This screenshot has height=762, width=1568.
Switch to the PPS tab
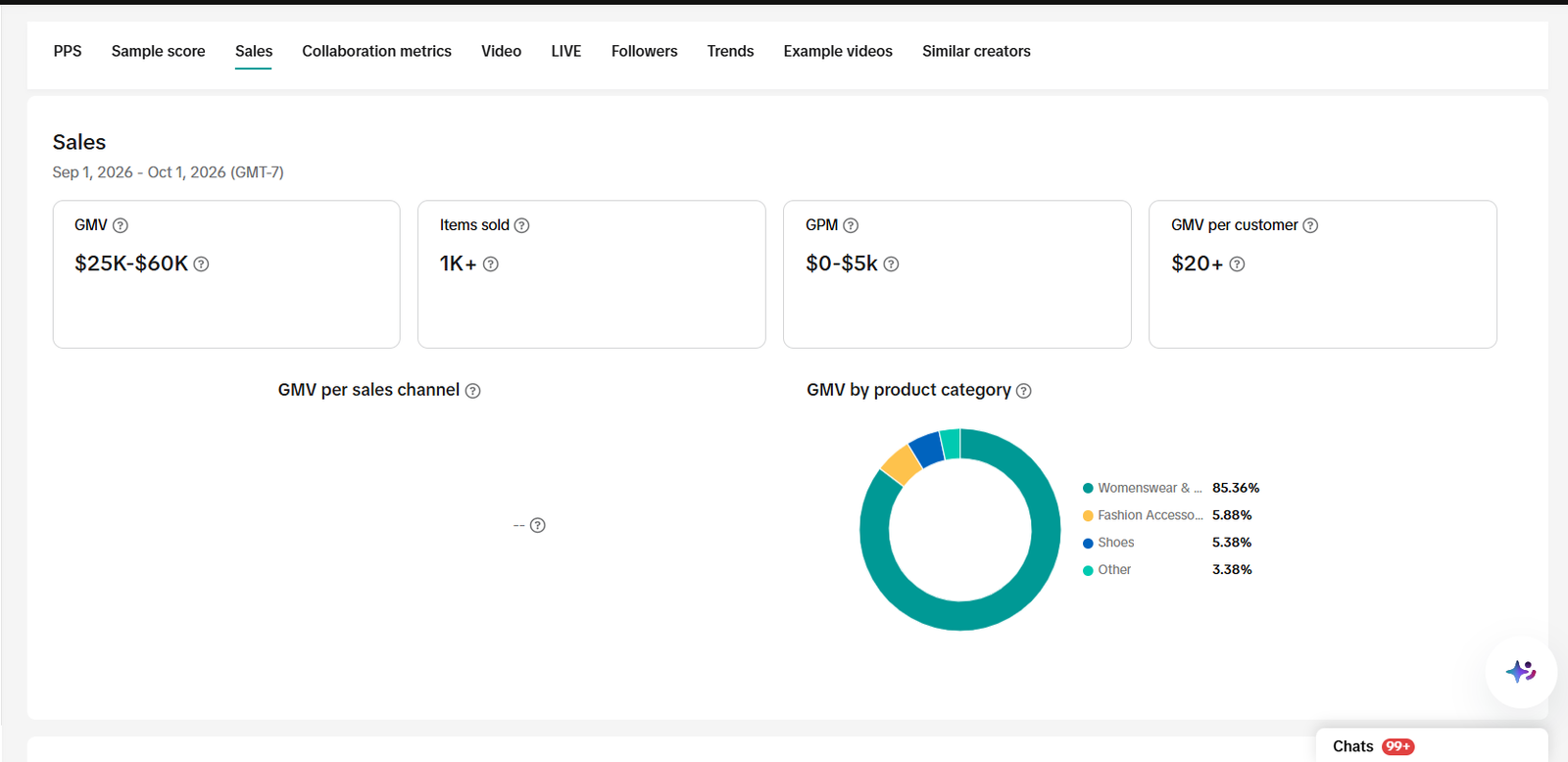pyautogui.click(x=68, y=51)
